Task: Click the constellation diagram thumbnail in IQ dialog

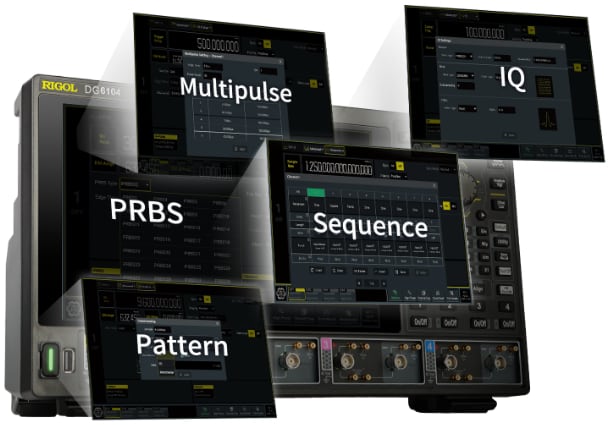Action: pos(543,86)
